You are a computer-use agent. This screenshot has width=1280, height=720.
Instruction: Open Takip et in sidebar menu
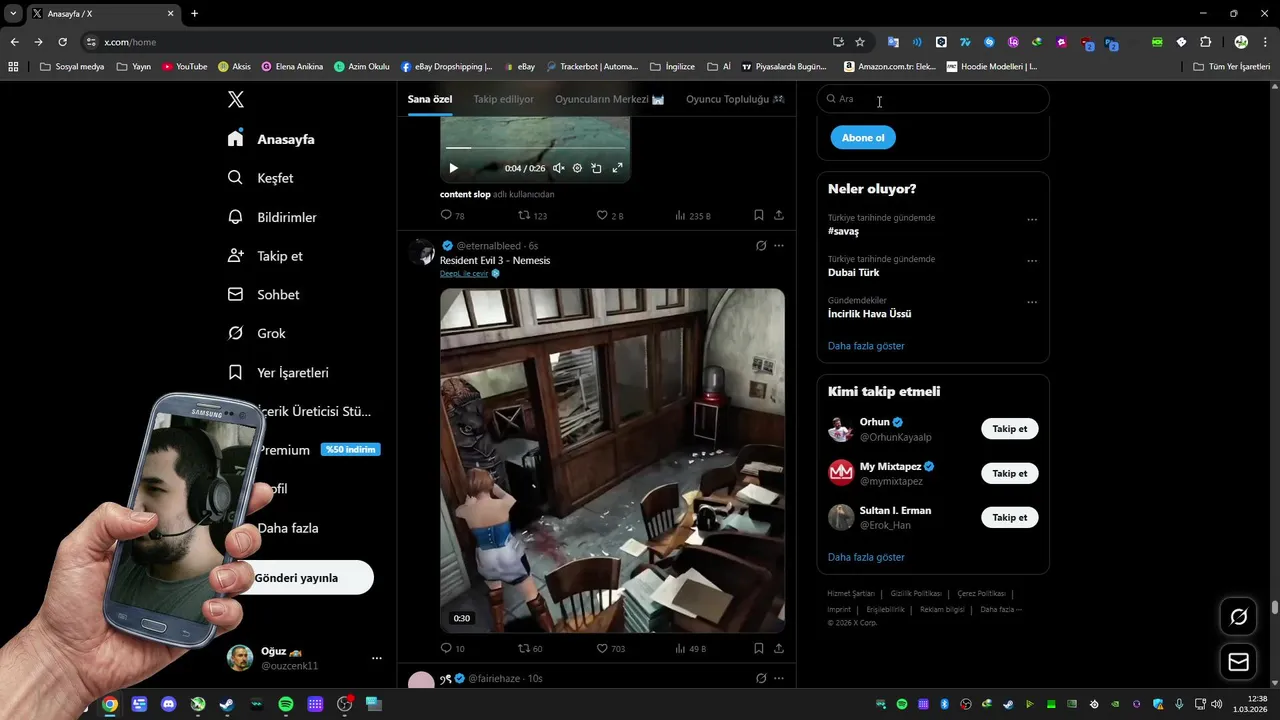[x=266, y=256]
